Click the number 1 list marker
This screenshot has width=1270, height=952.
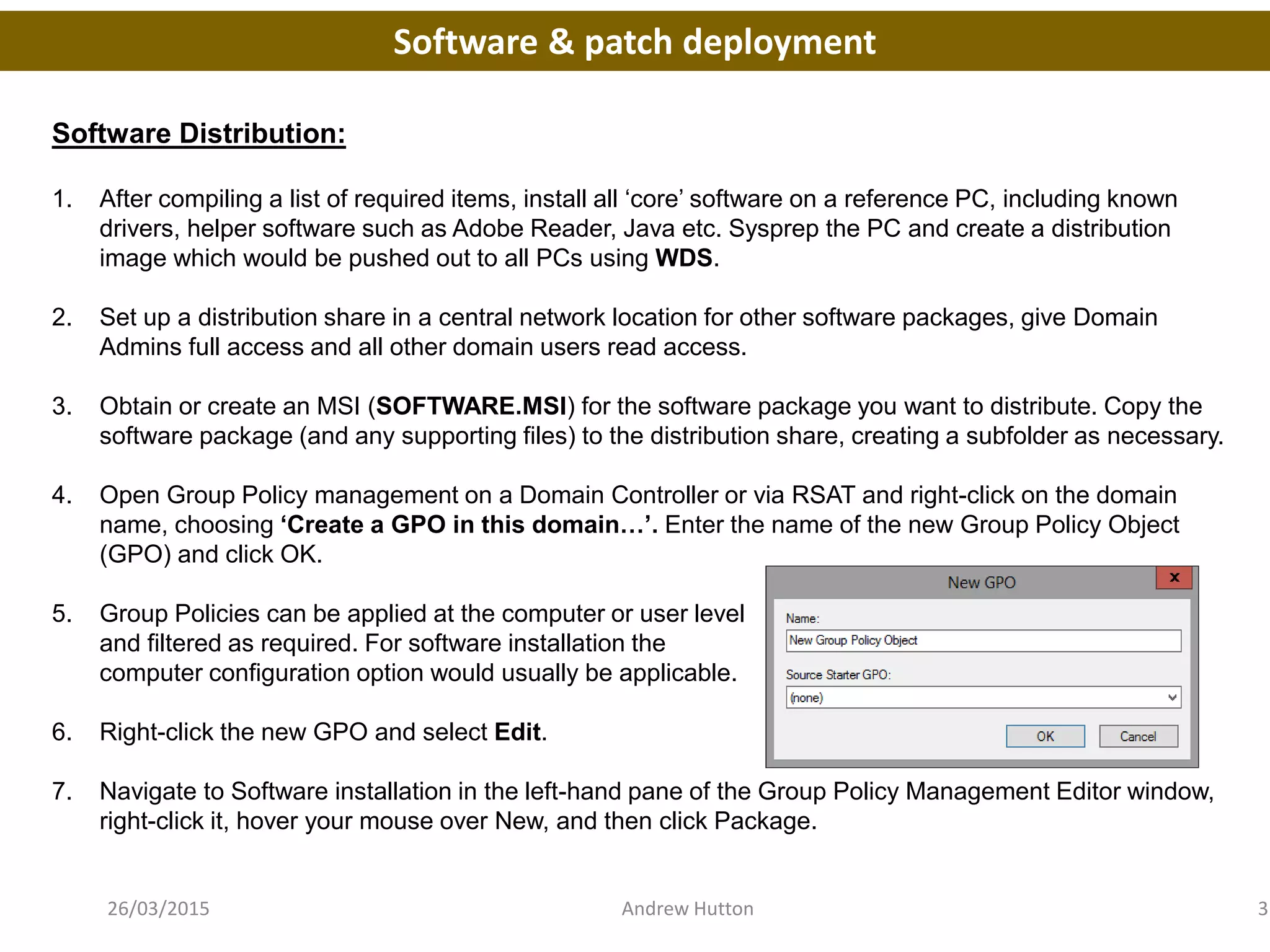click(61, 199)
